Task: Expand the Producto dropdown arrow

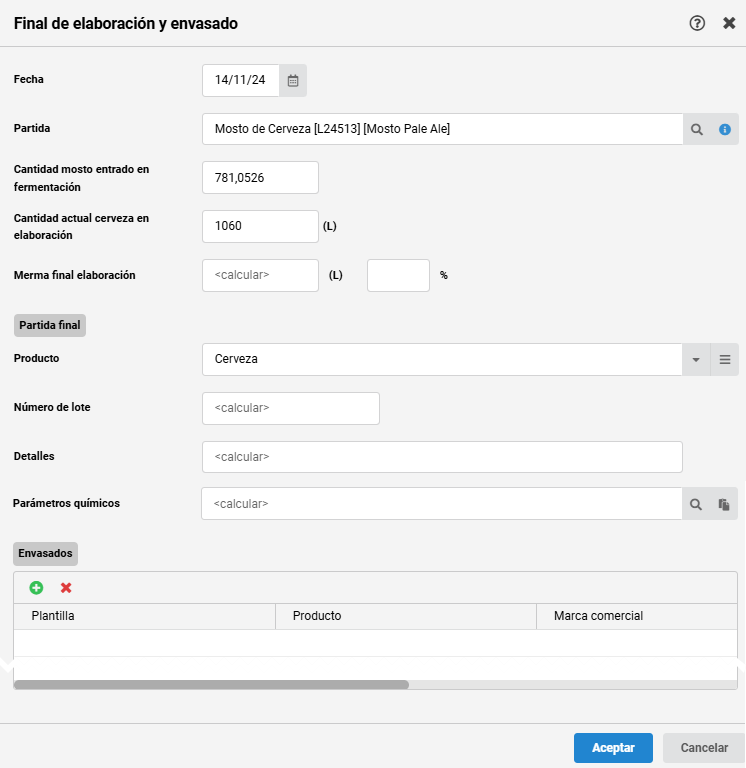Action: click(x=696, y=360)
